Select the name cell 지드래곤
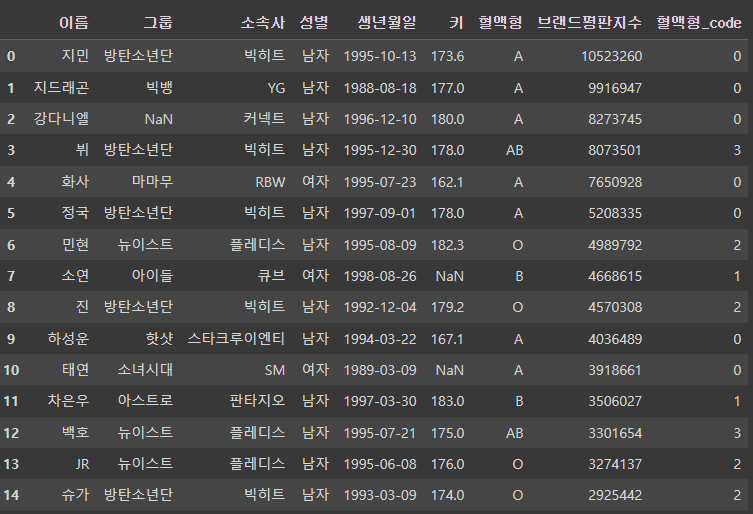753x514 pixels. point(61,87)
